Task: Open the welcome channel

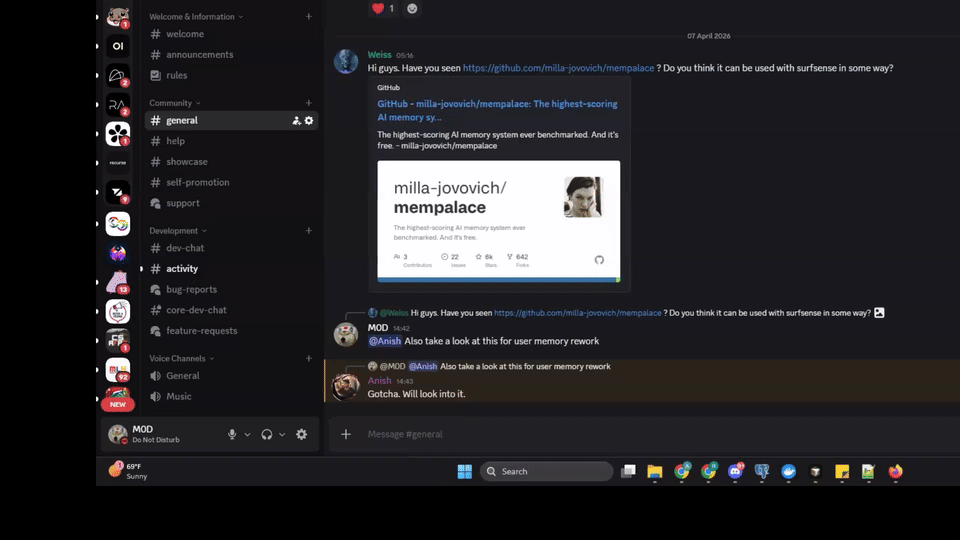Action: [x=231, y=34]
